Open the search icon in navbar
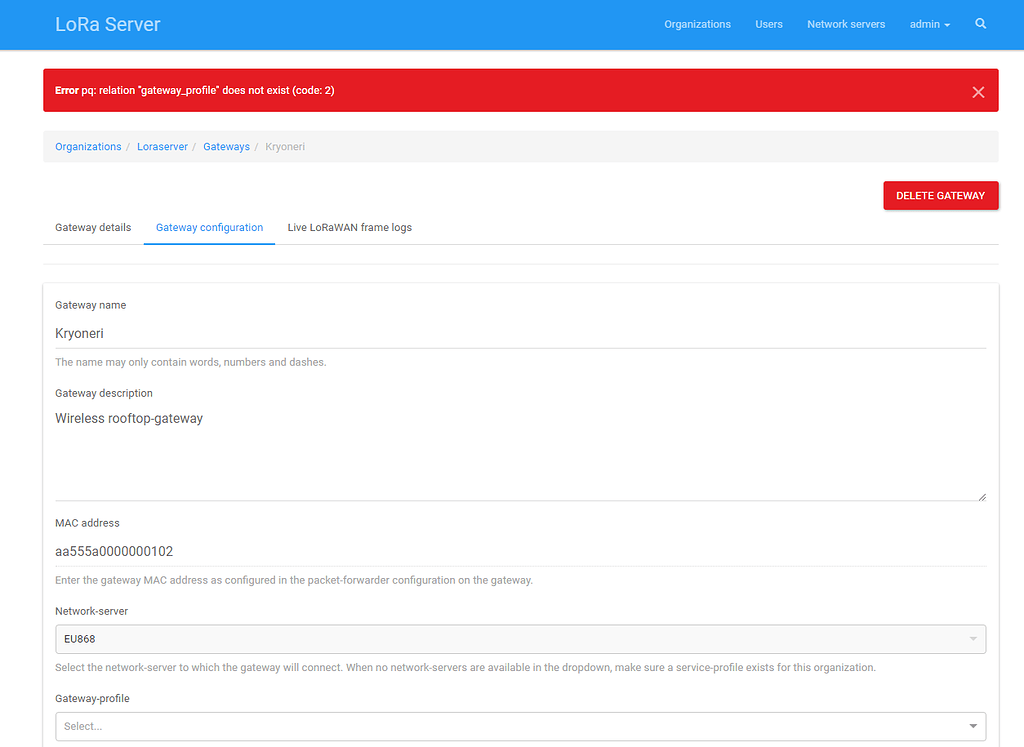Screen dimensions: 1024x747 [x=980, y=24]
